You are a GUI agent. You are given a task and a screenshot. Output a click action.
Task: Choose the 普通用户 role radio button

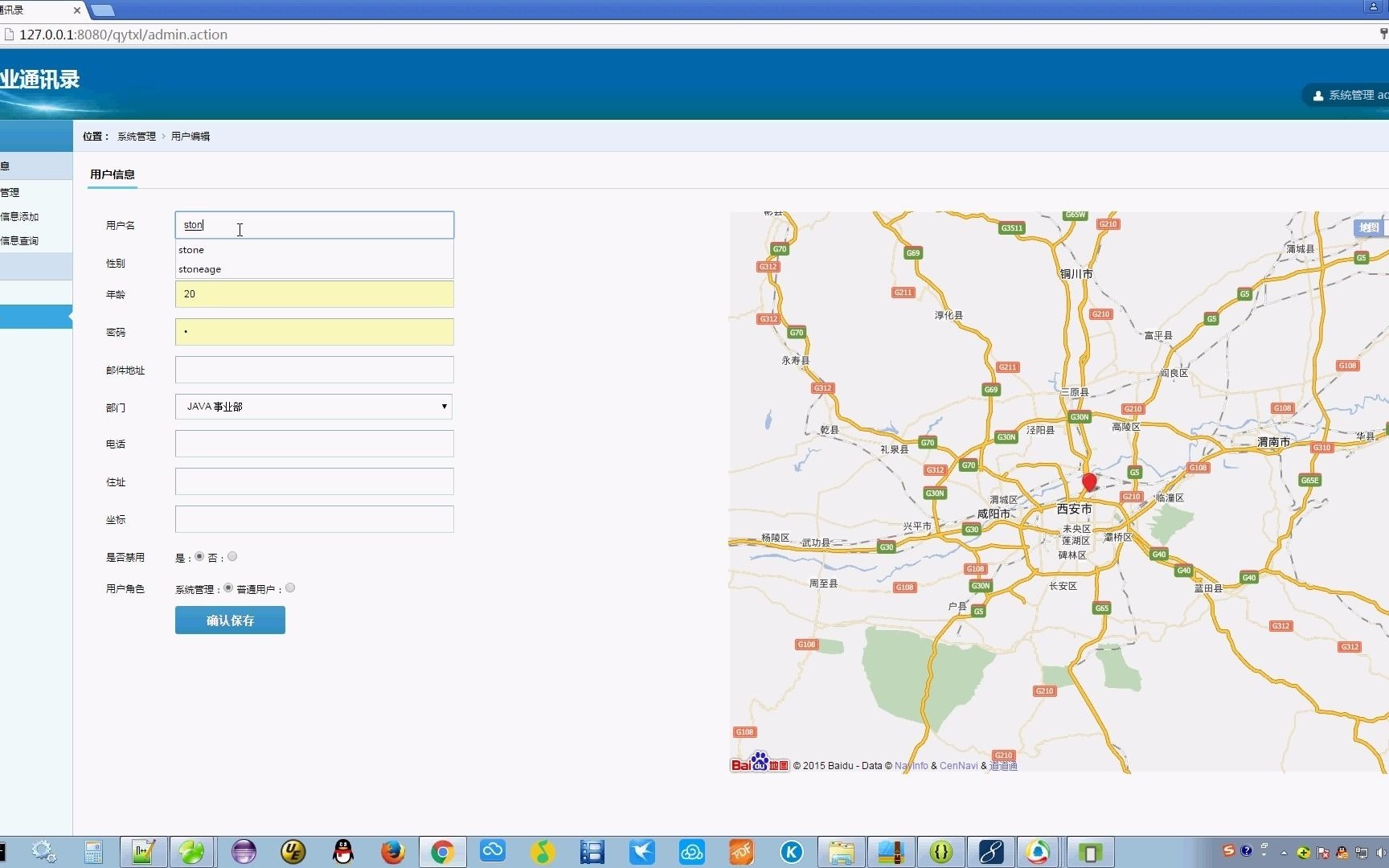pyautogui.click(x=290, y=588)
